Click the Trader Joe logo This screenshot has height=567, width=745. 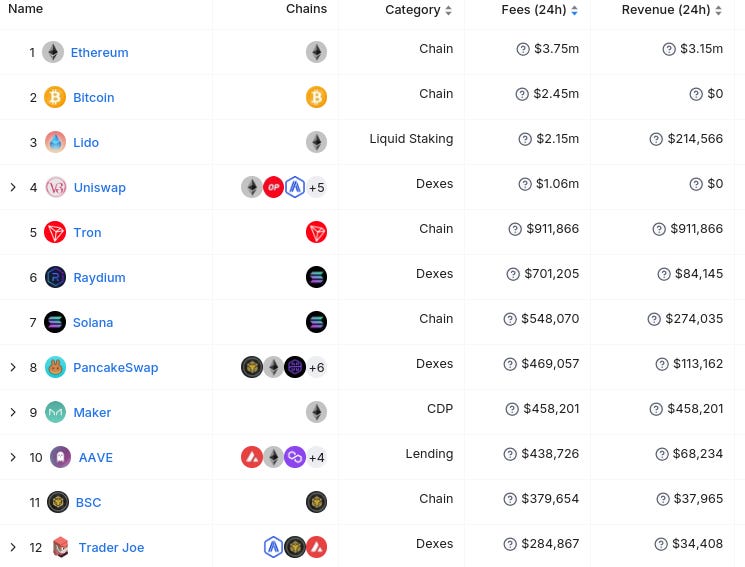[60, 547]
